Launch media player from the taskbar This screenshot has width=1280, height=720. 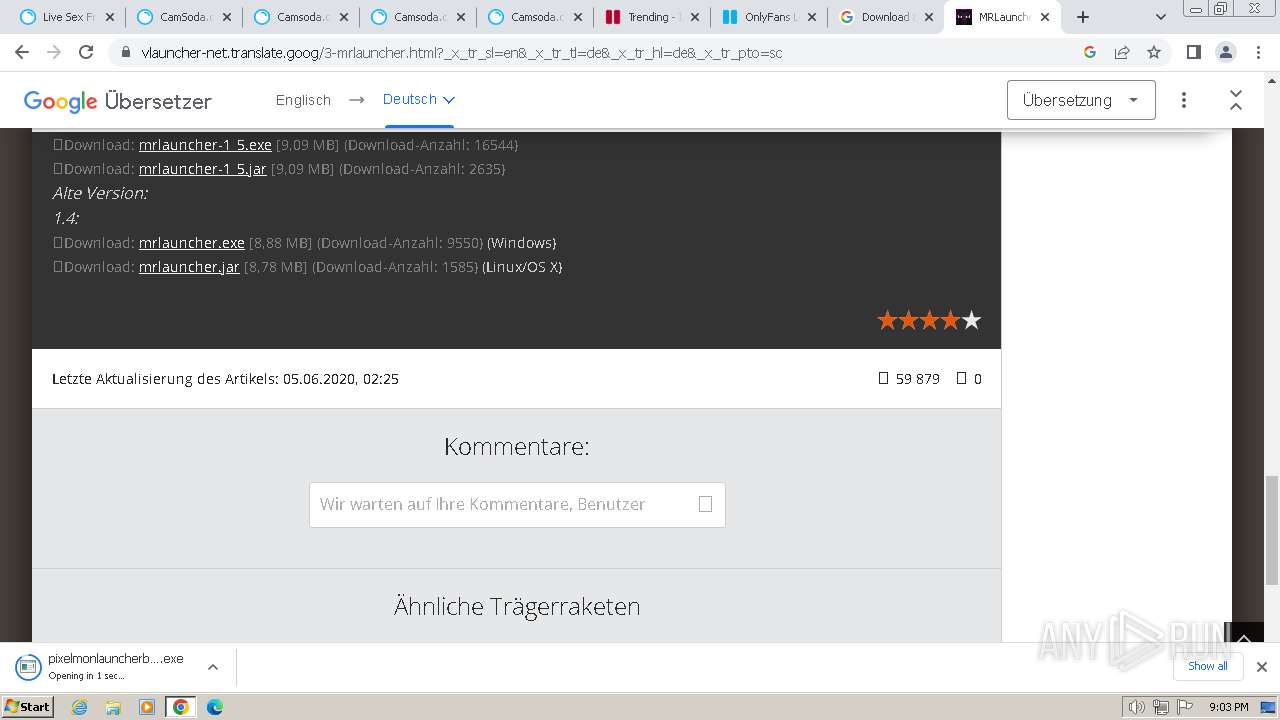coord(147,707)
